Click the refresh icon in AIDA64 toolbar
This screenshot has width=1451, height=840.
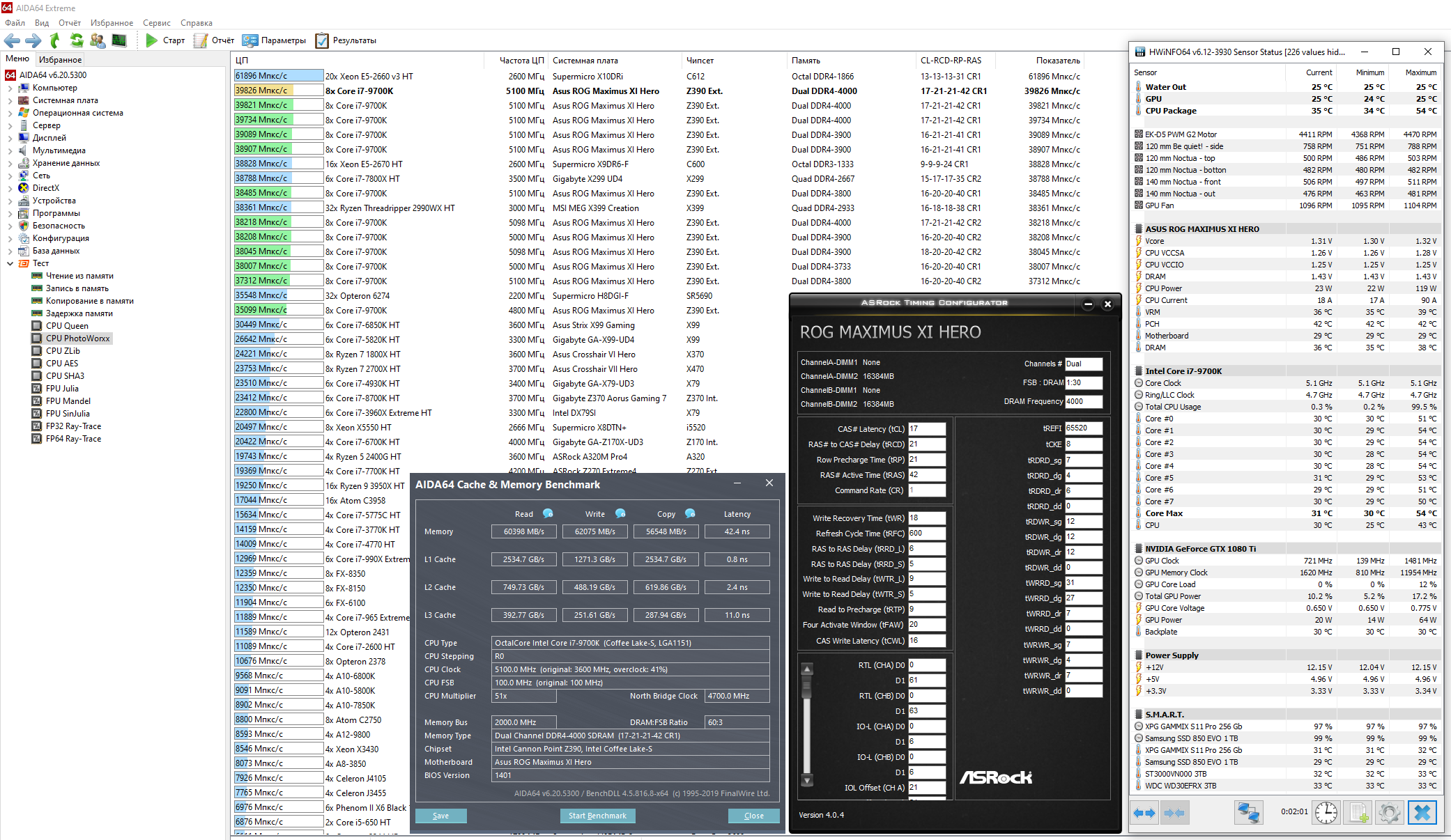tap(77, 40)
